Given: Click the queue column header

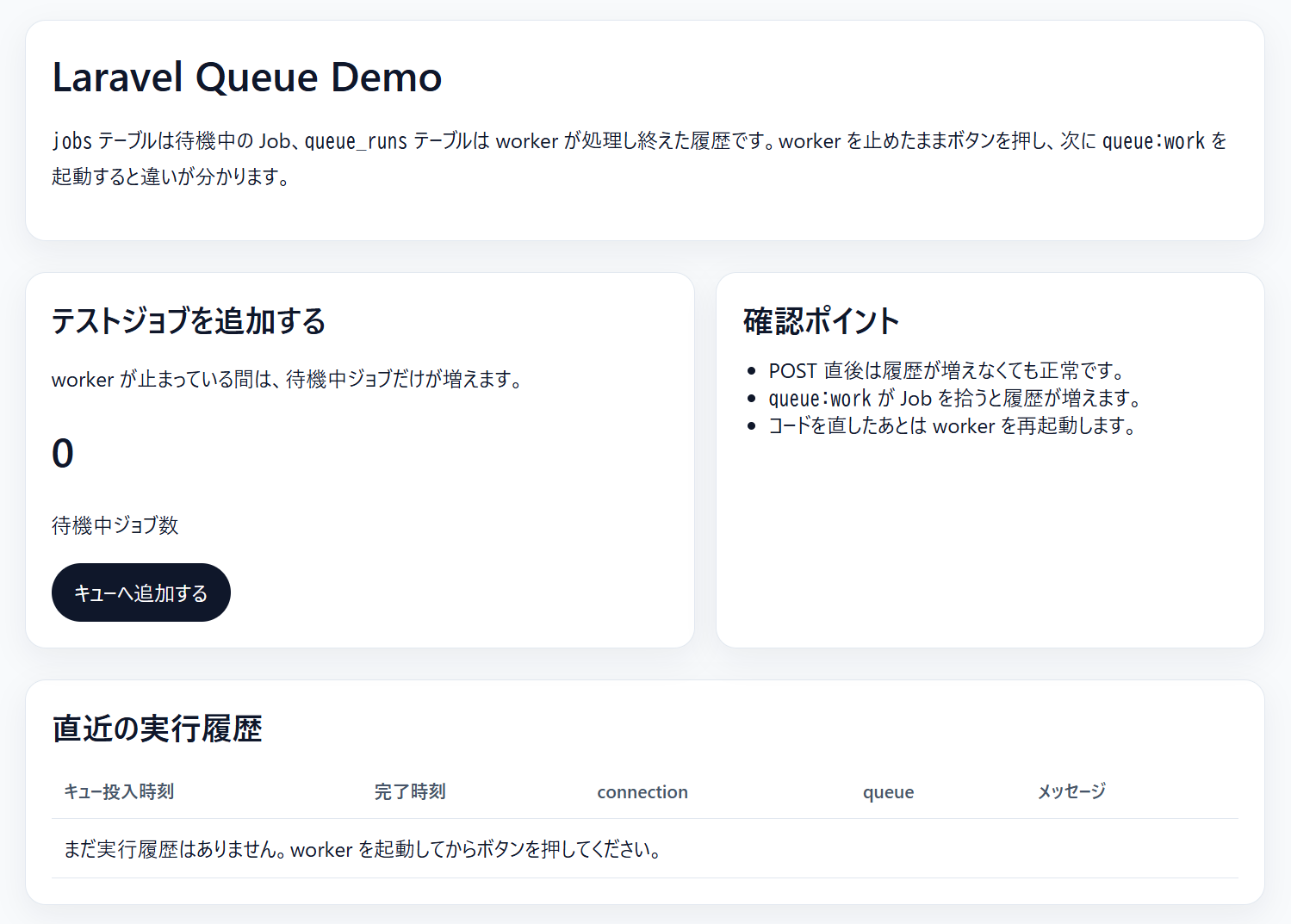Looking at the screenshot, I should pos(889,792).
